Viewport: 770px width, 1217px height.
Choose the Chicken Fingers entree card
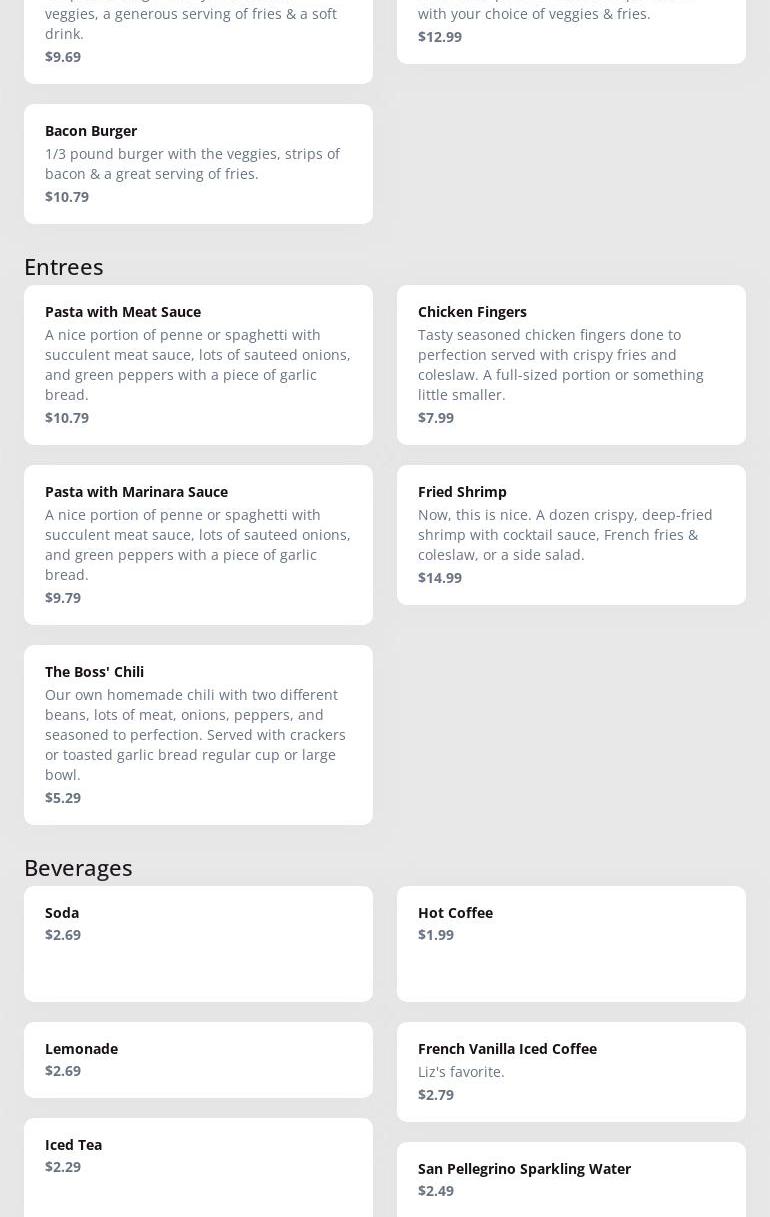click(571, 365)
